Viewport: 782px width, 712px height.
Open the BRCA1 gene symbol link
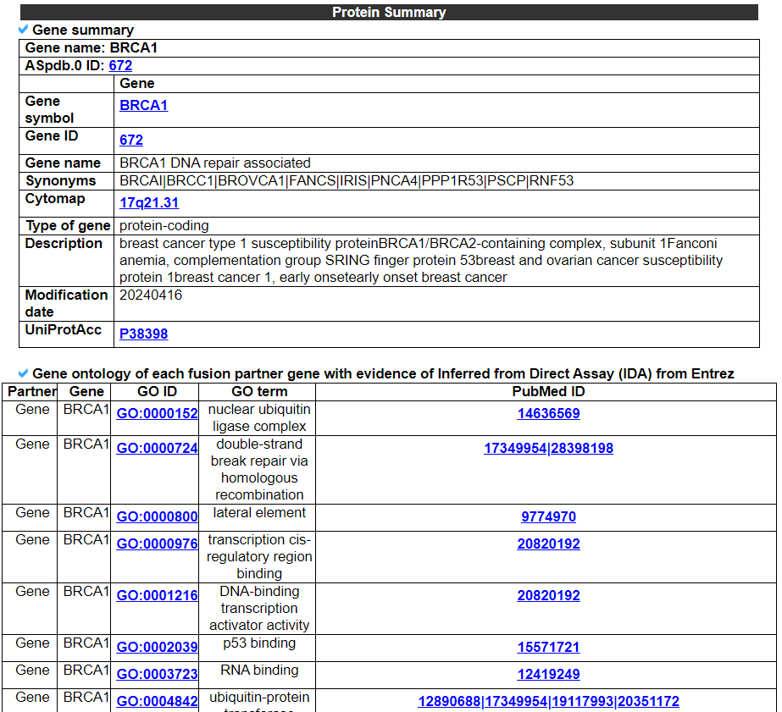[x=143, y=105]
